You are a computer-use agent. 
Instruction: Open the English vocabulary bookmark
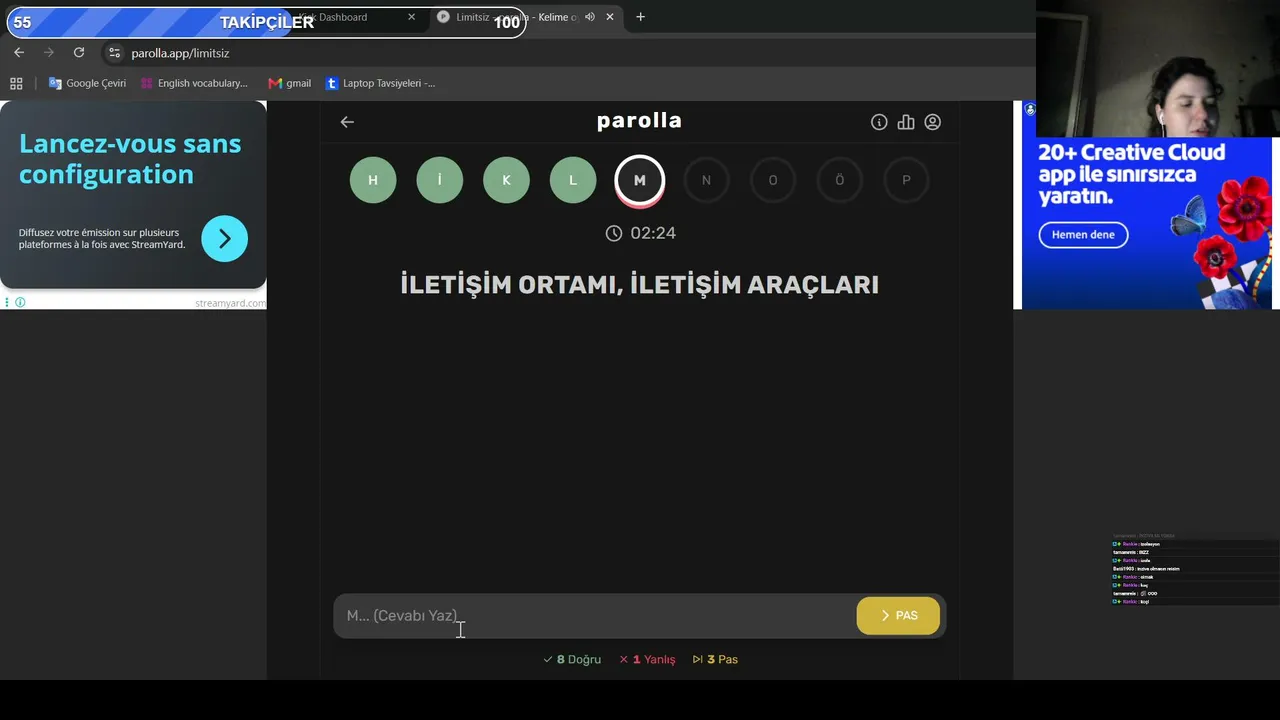click(194, 83)
